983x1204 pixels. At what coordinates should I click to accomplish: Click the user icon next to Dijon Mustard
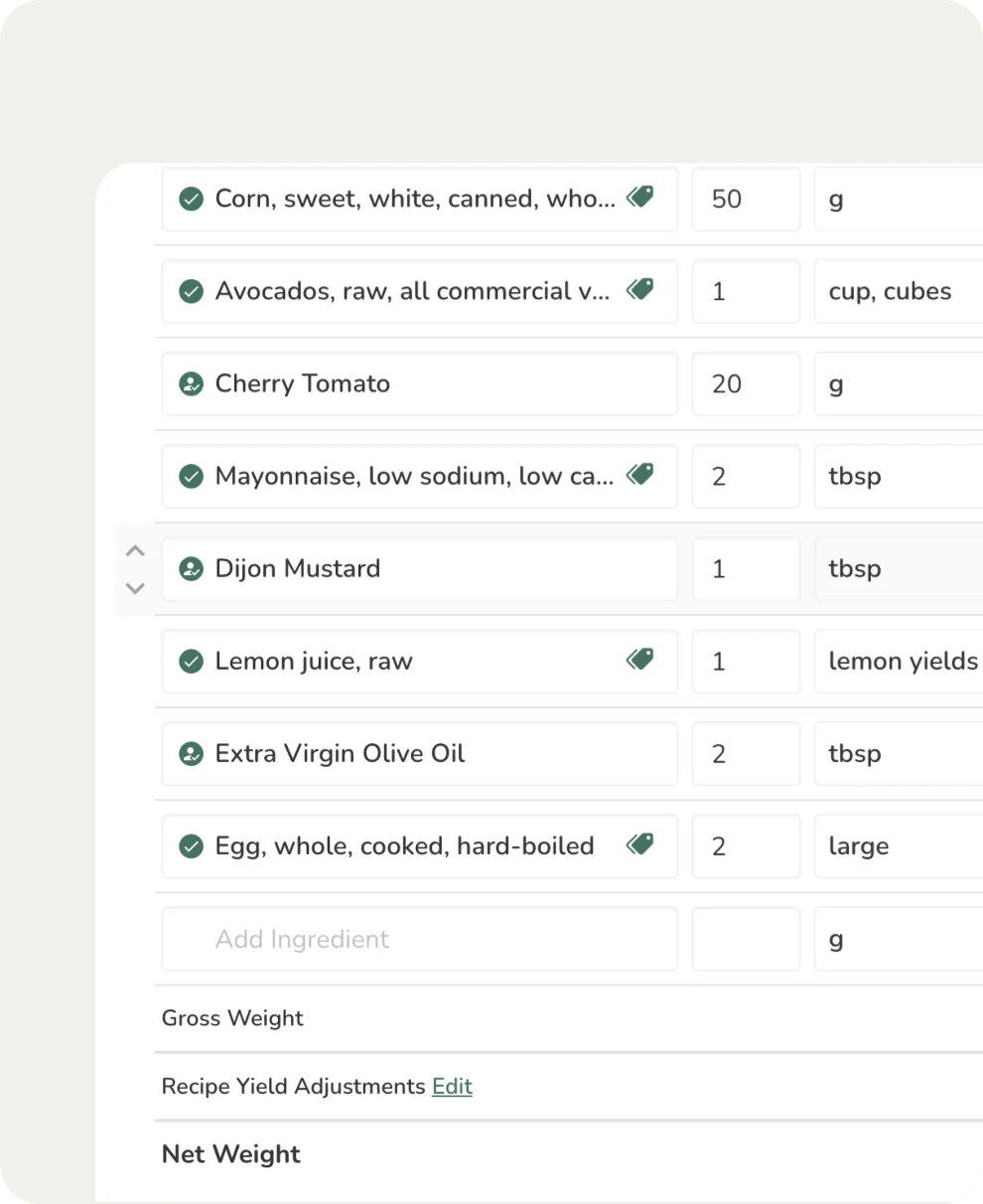tap(191, 568)
